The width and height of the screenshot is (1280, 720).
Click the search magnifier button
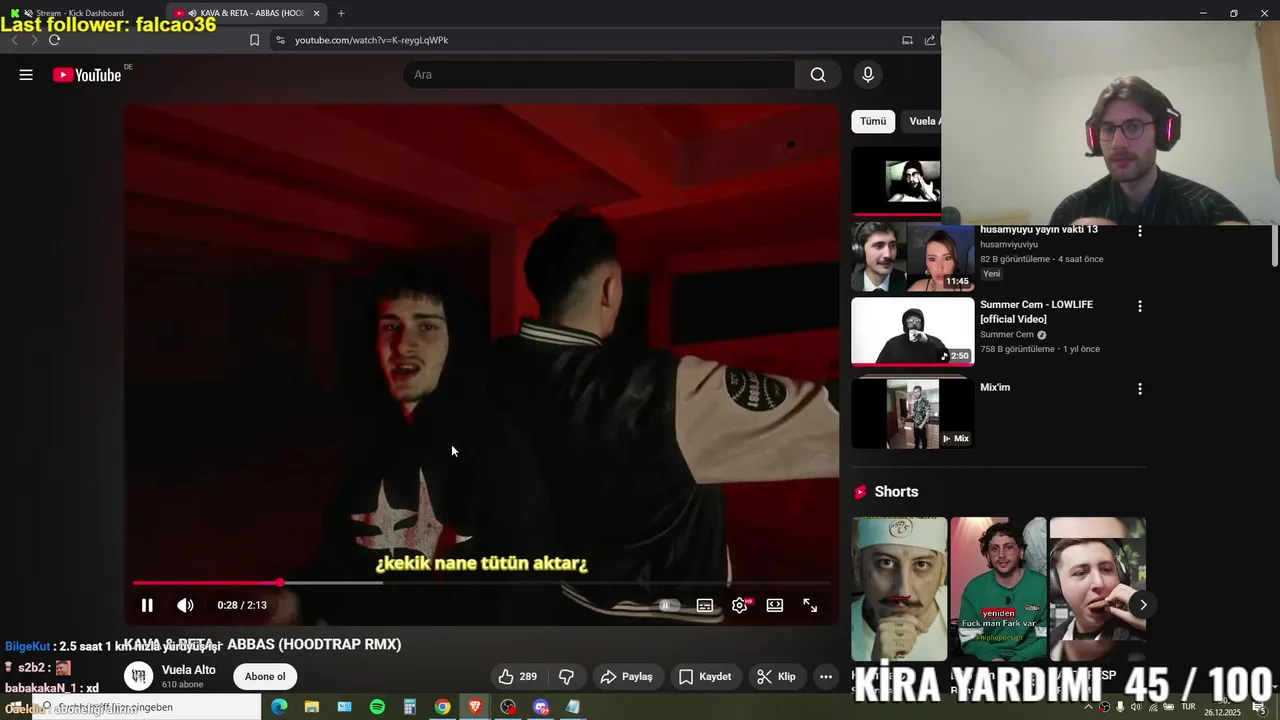[818, 75]
